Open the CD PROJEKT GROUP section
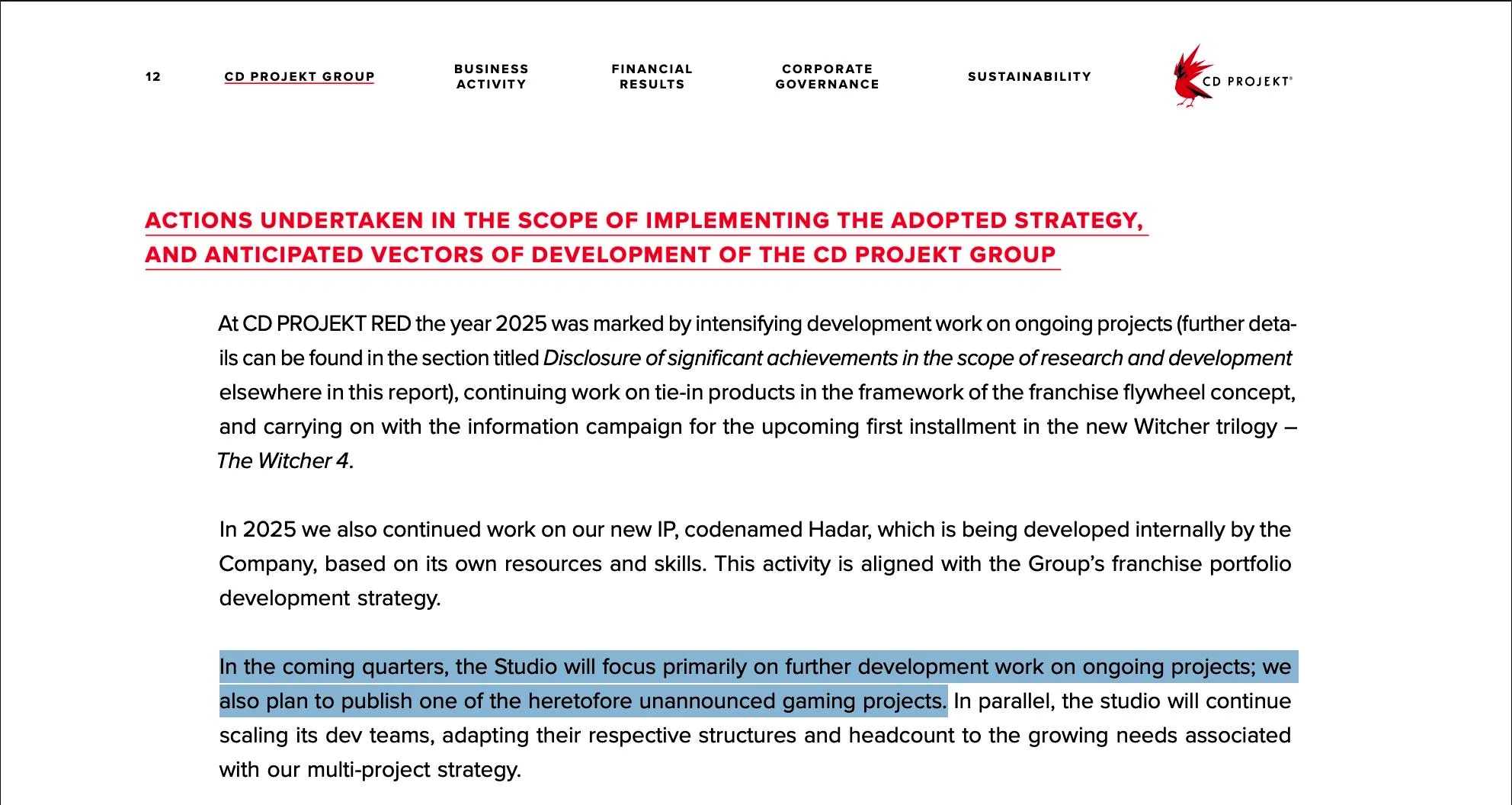This screenshot has width=1512, height=805. [300, 76]
